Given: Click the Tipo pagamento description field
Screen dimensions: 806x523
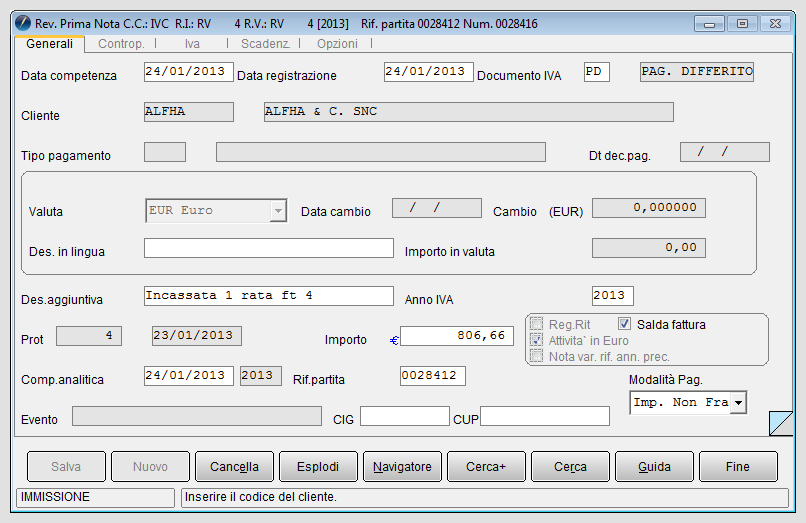Looking at the screenshot, I should 381,152.
